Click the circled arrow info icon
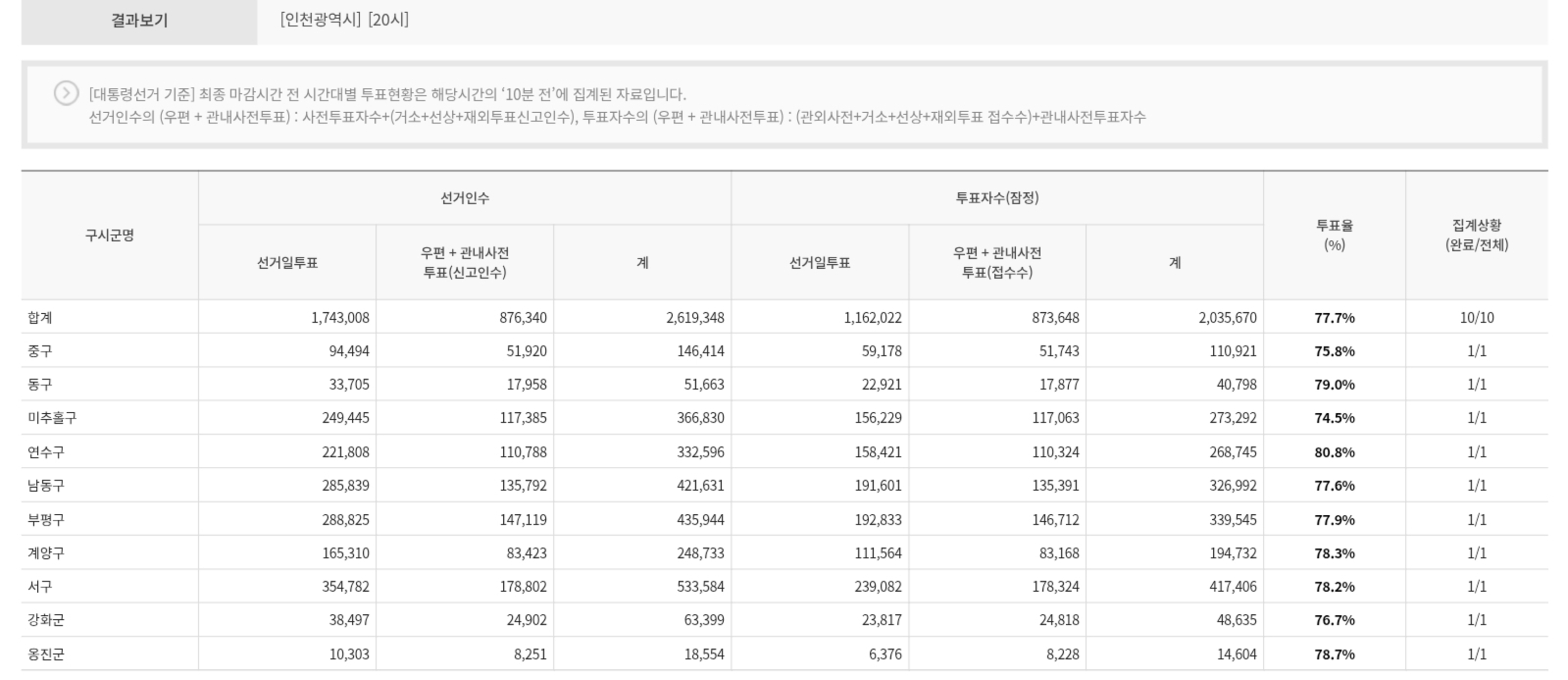Viewport: 1568px width, 680px height. 66,93
